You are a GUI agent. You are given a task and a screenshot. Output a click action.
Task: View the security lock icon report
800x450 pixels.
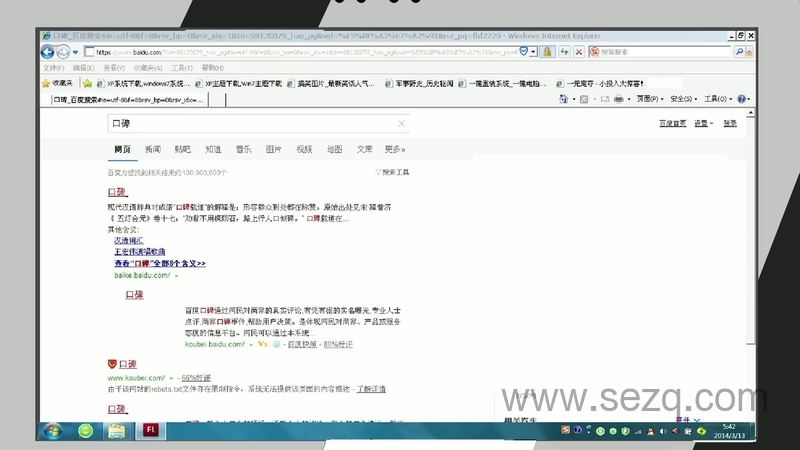click(x=547, y=52)
